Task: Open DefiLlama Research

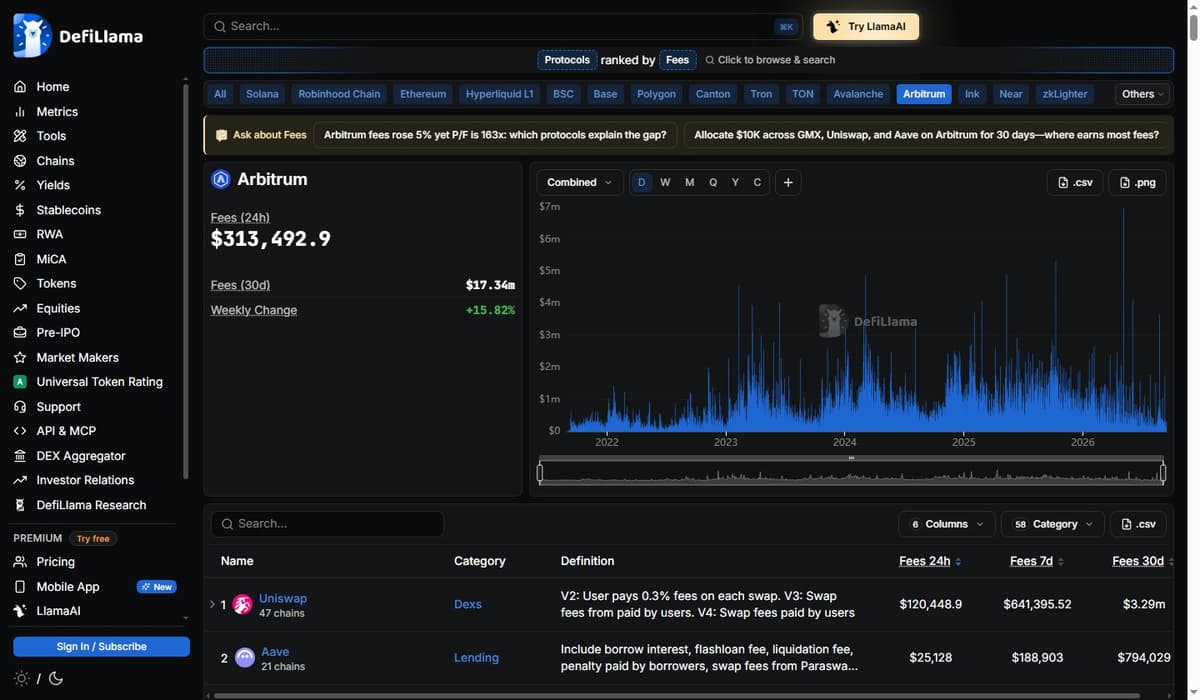Action: click(x=91, y=505)
